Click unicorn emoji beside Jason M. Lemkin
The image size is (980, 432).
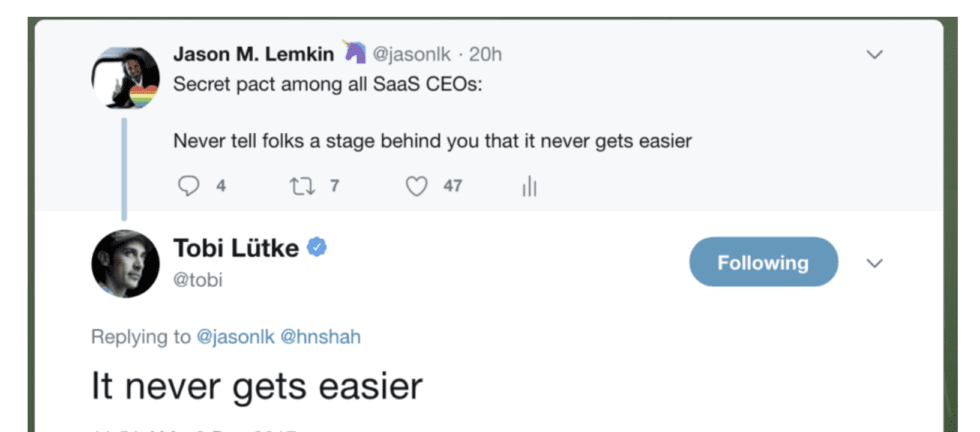pos(355,53)
